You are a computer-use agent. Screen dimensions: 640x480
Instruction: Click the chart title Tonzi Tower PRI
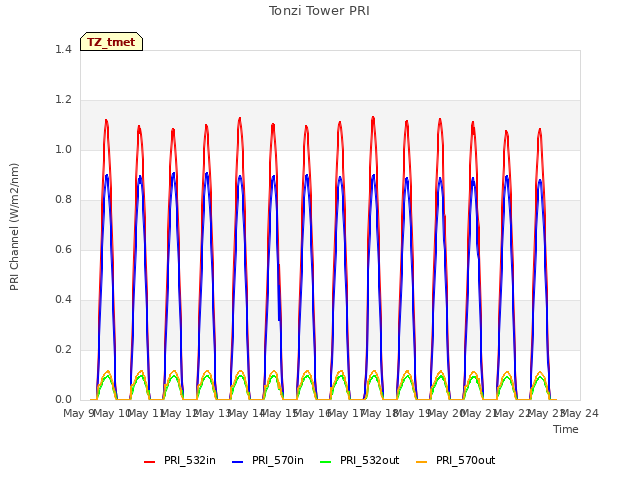[319, 11]
